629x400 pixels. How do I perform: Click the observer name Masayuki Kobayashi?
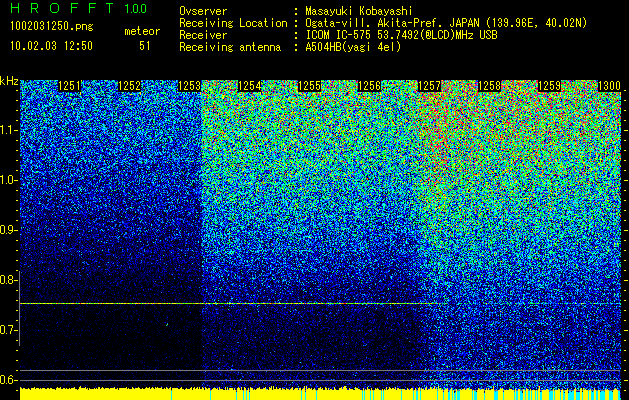[x=359, y=11]
